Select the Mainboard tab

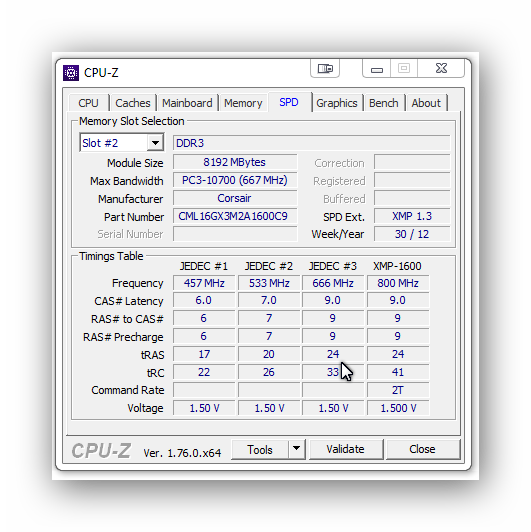pyautogui.click(x=187, y=103)
